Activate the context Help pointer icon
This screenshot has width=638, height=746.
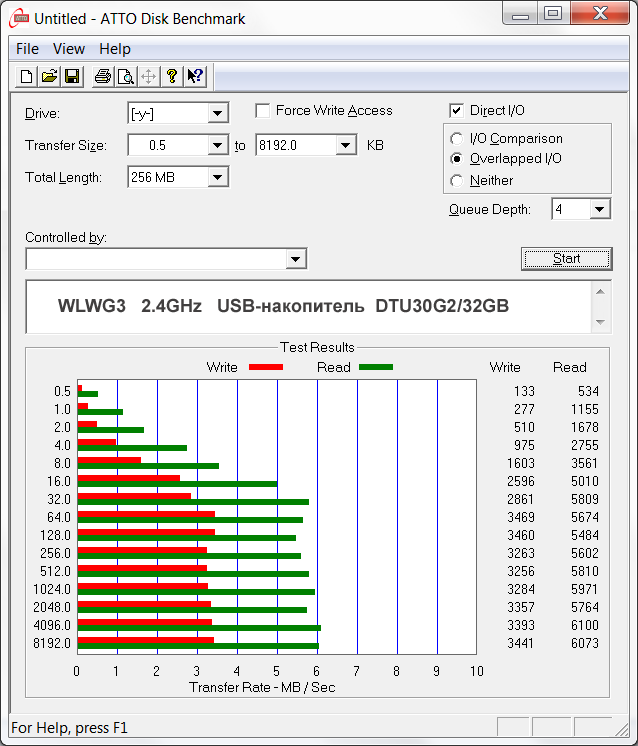(x=195, y=76)
